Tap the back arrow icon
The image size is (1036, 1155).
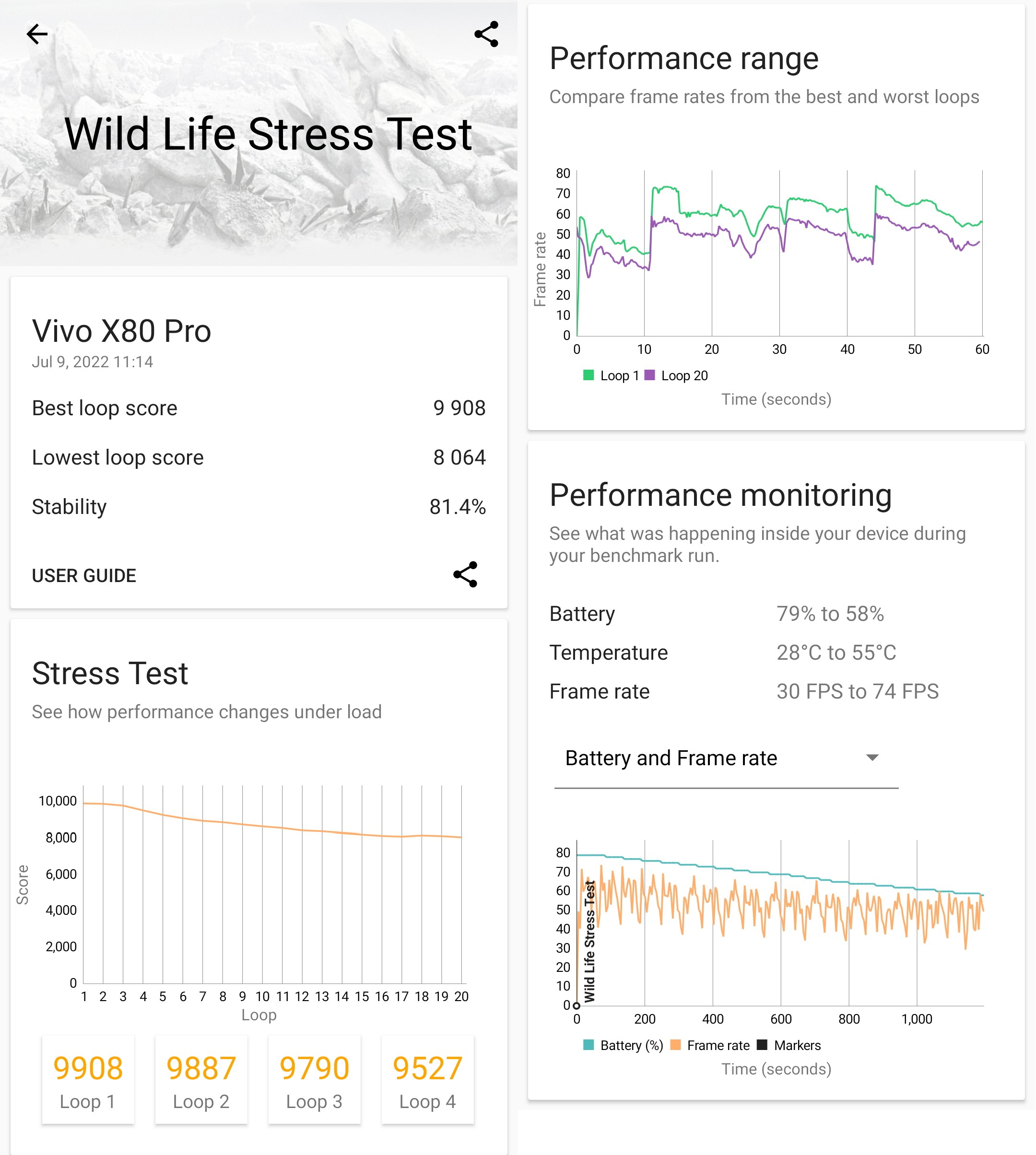coord(37,34)
